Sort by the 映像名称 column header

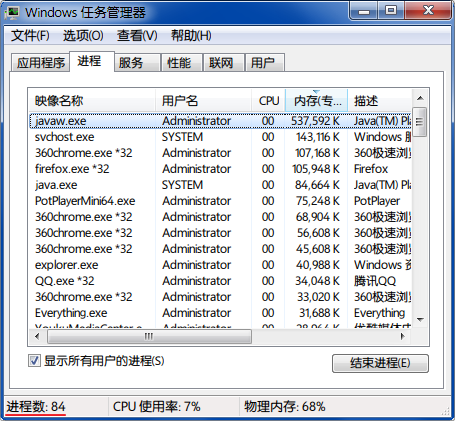[92, 100]
